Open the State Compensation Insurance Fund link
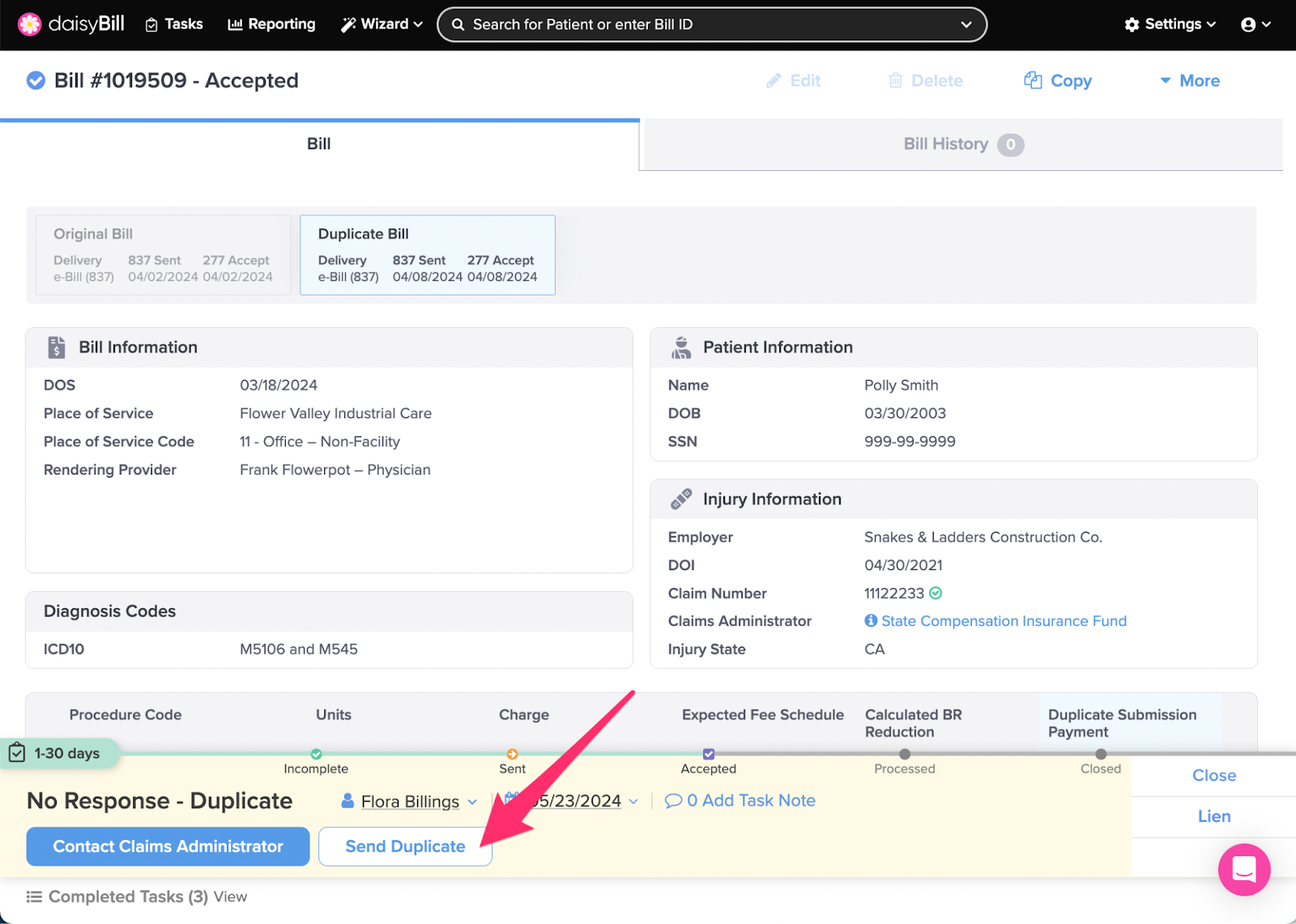The width and height of the screenshot is (1296, 924). [1004, 621]
